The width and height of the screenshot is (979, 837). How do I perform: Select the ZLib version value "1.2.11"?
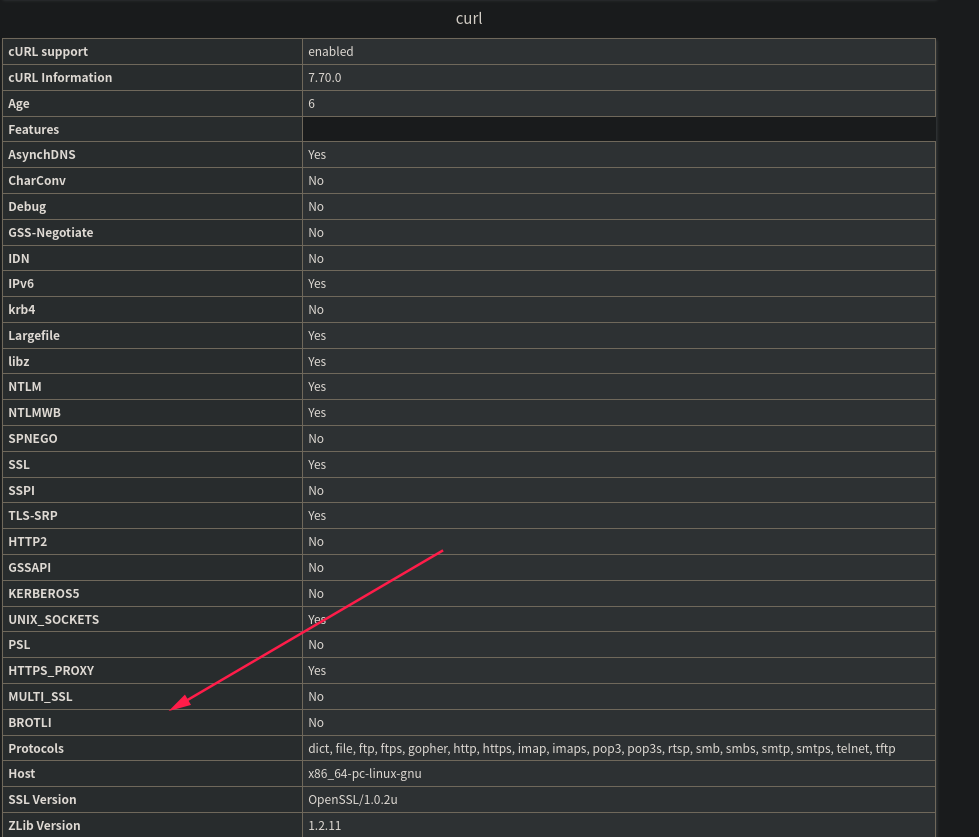[325, 826]
